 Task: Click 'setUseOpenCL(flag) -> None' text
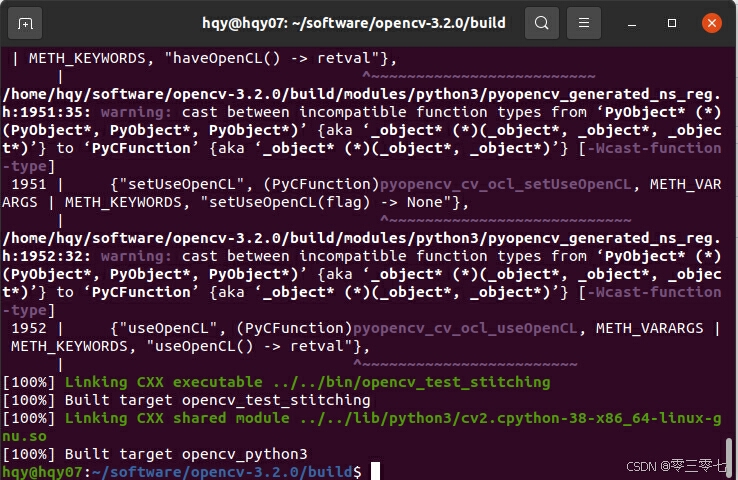point(325,202)
